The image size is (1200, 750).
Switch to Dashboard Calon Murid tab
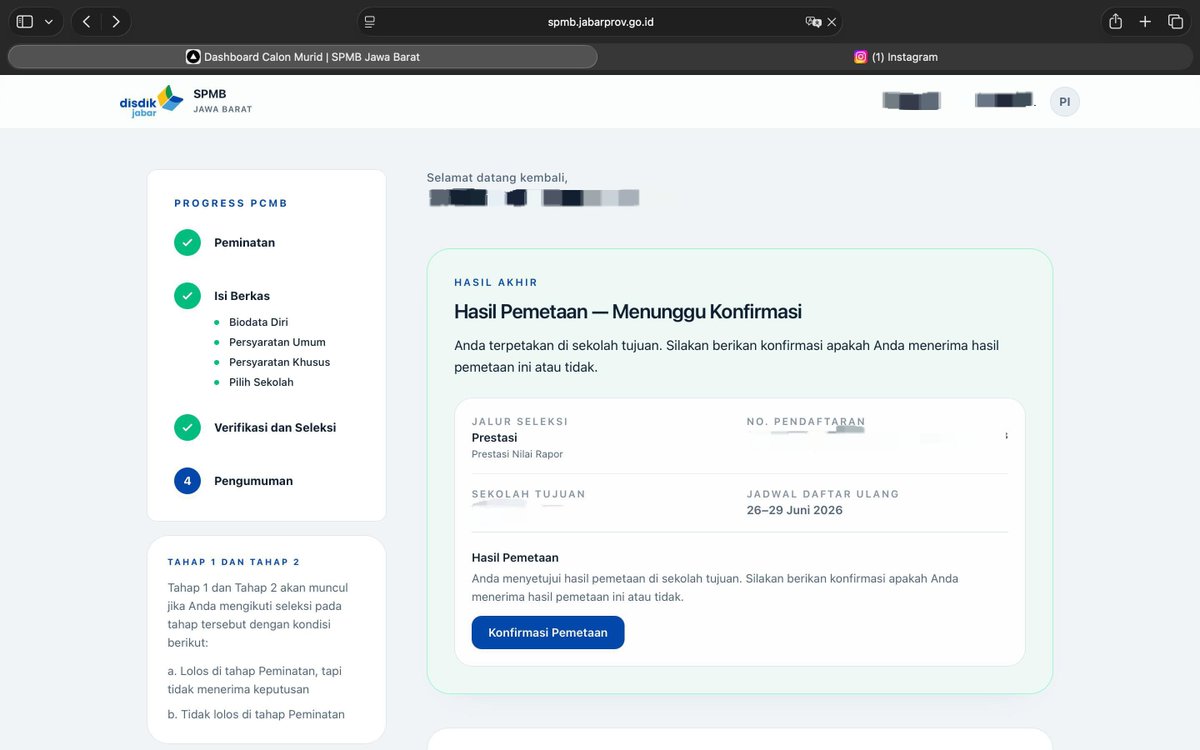[303, 57]
